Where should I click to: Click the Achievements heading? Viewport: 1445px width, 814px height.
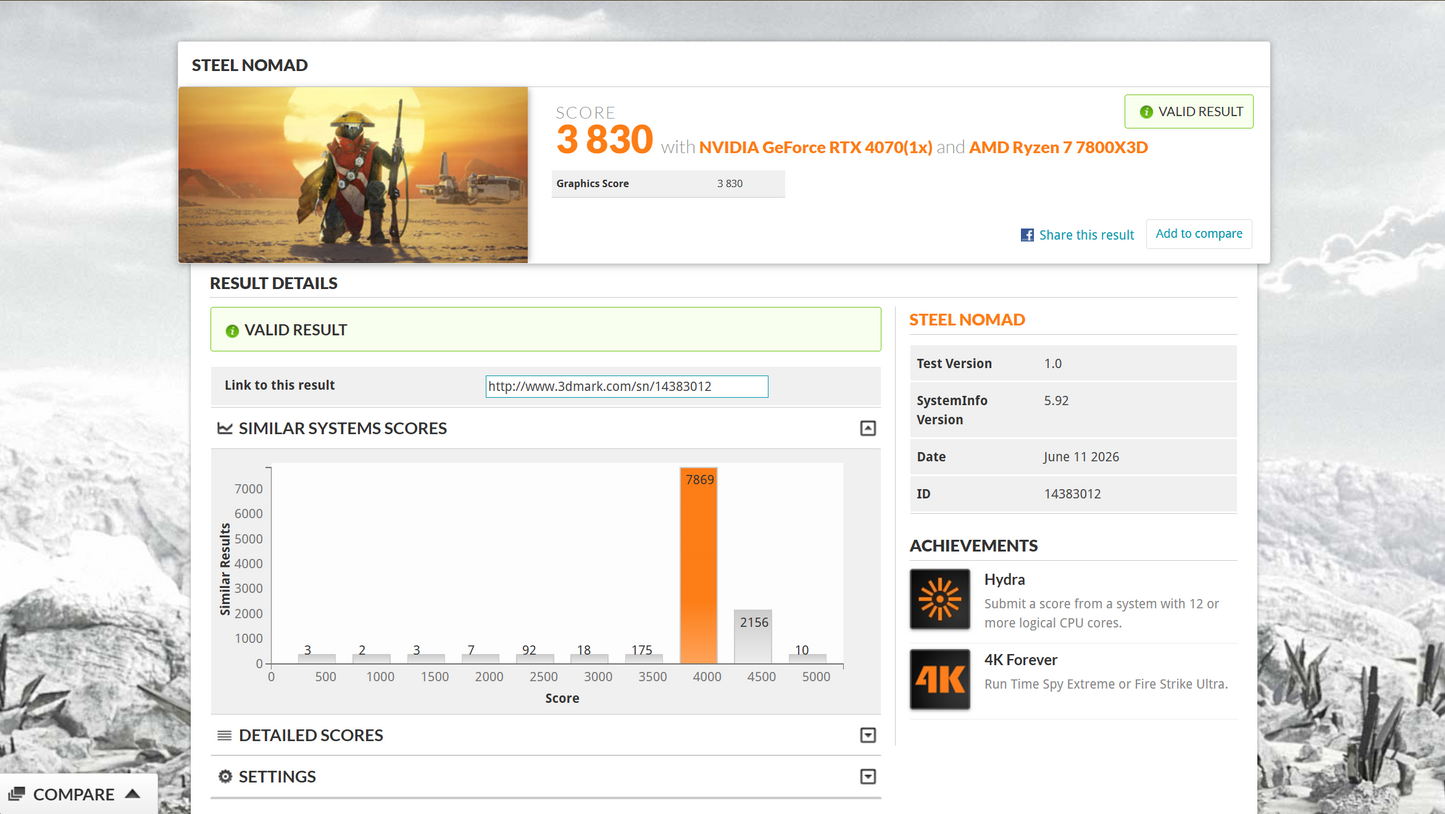coord(973,546)
